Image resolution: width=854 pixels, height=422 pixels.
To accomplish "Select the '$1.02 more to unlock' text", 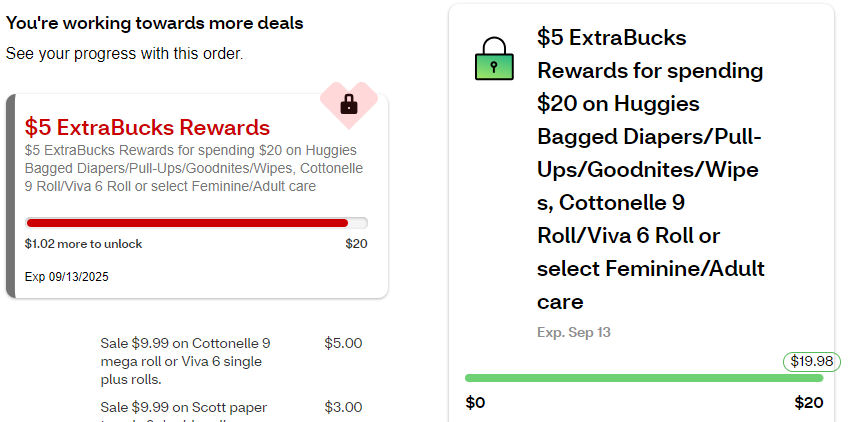I will pos(84,244).
